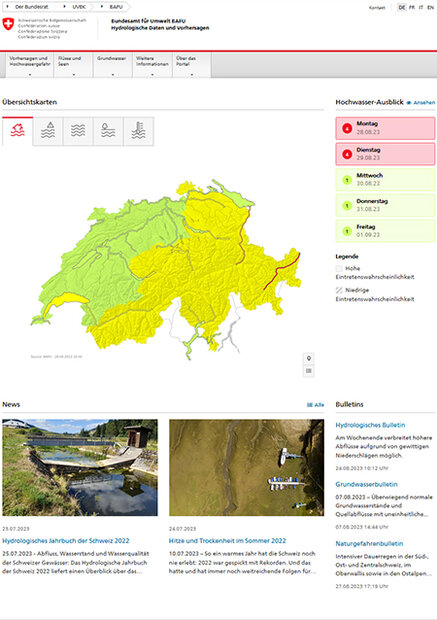Open the water warning triangle map tab
This screenshot has width=437, height=620.
click(48, 131)
